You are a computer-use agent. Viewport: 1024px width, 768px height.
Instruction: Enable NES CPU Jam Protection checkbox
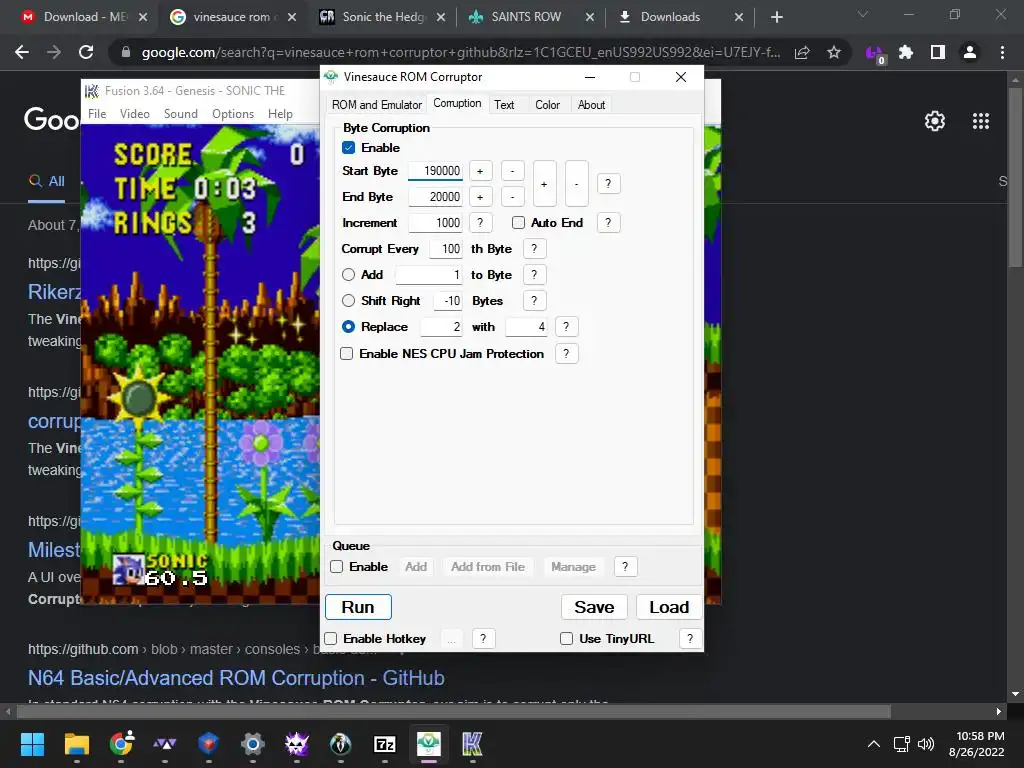pyautogui.click(x=347, y=353)
